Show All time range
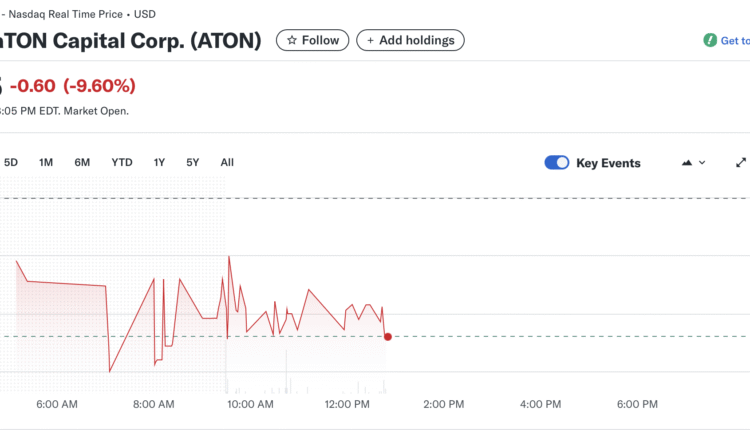This screenshot has height=430, width=750. (227, 162)
